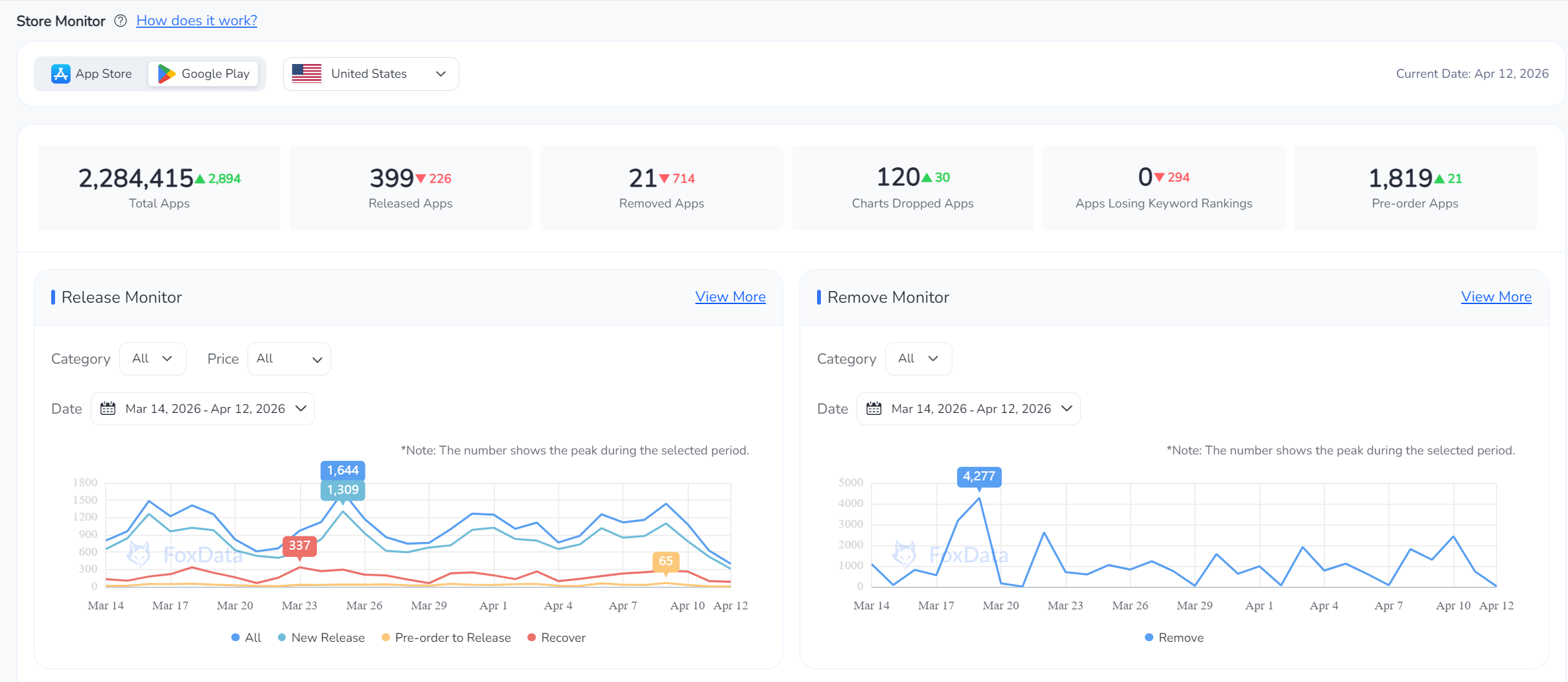
Task: Click the United States flag icon
Action: click(306, 74)
